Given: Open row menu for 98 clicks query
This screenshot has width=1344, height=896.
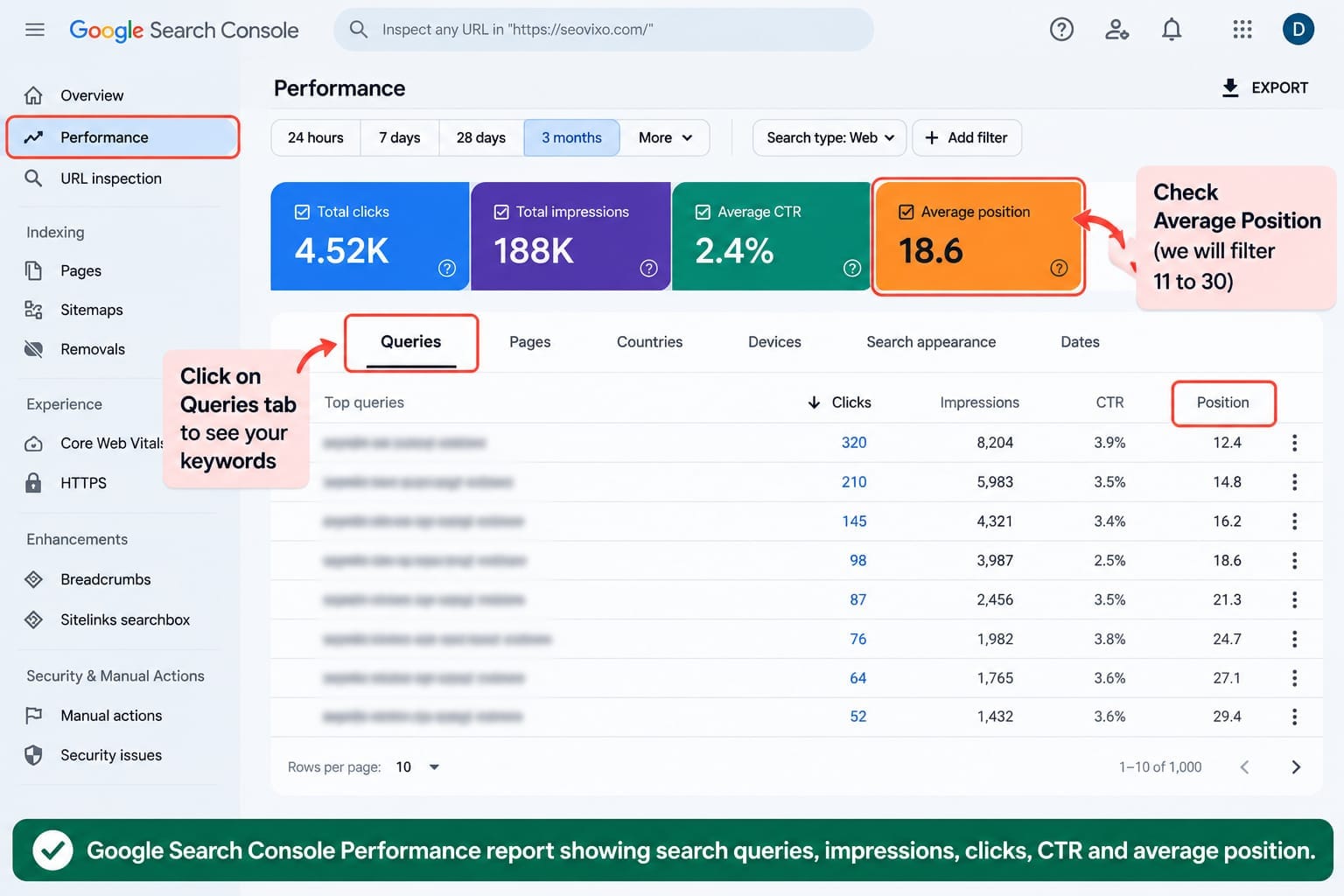Looking at the screenshot, I should (x=1294, y=561).
